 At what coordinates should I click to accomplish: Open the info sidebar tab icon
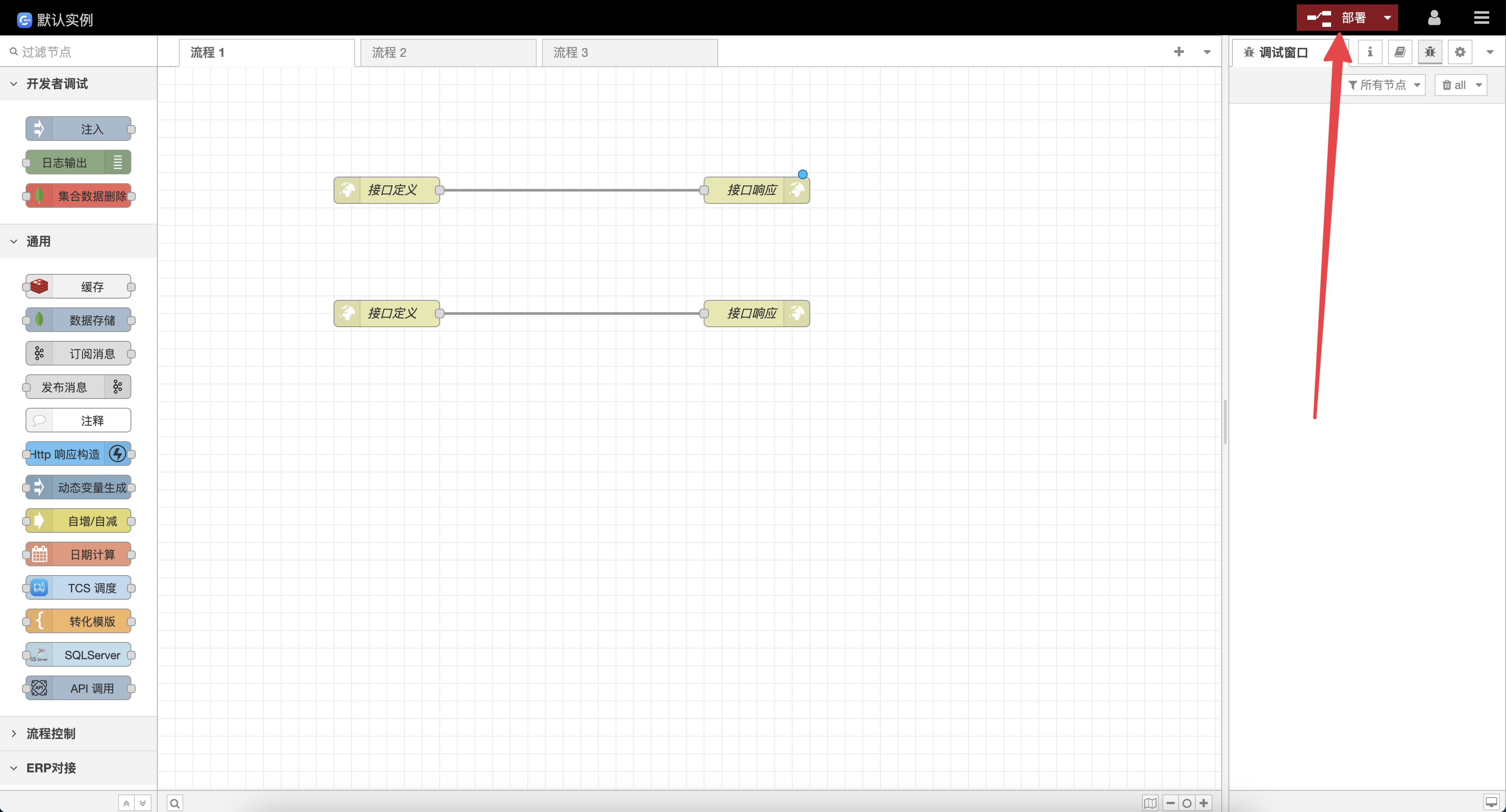pos(1370,52)
